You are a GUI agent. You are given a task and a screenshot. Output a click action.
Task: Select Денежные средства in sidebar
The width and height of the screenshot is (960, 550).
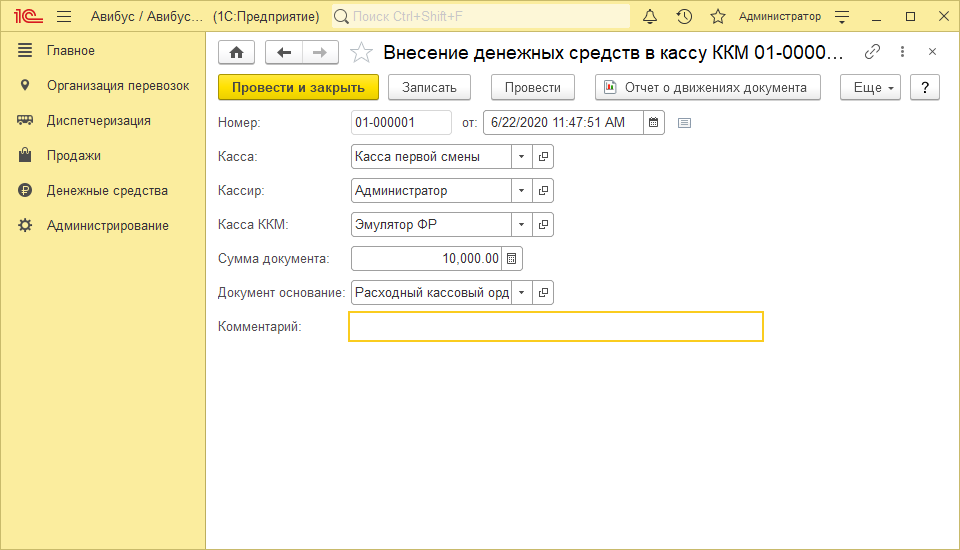click(x=107, y=191)
